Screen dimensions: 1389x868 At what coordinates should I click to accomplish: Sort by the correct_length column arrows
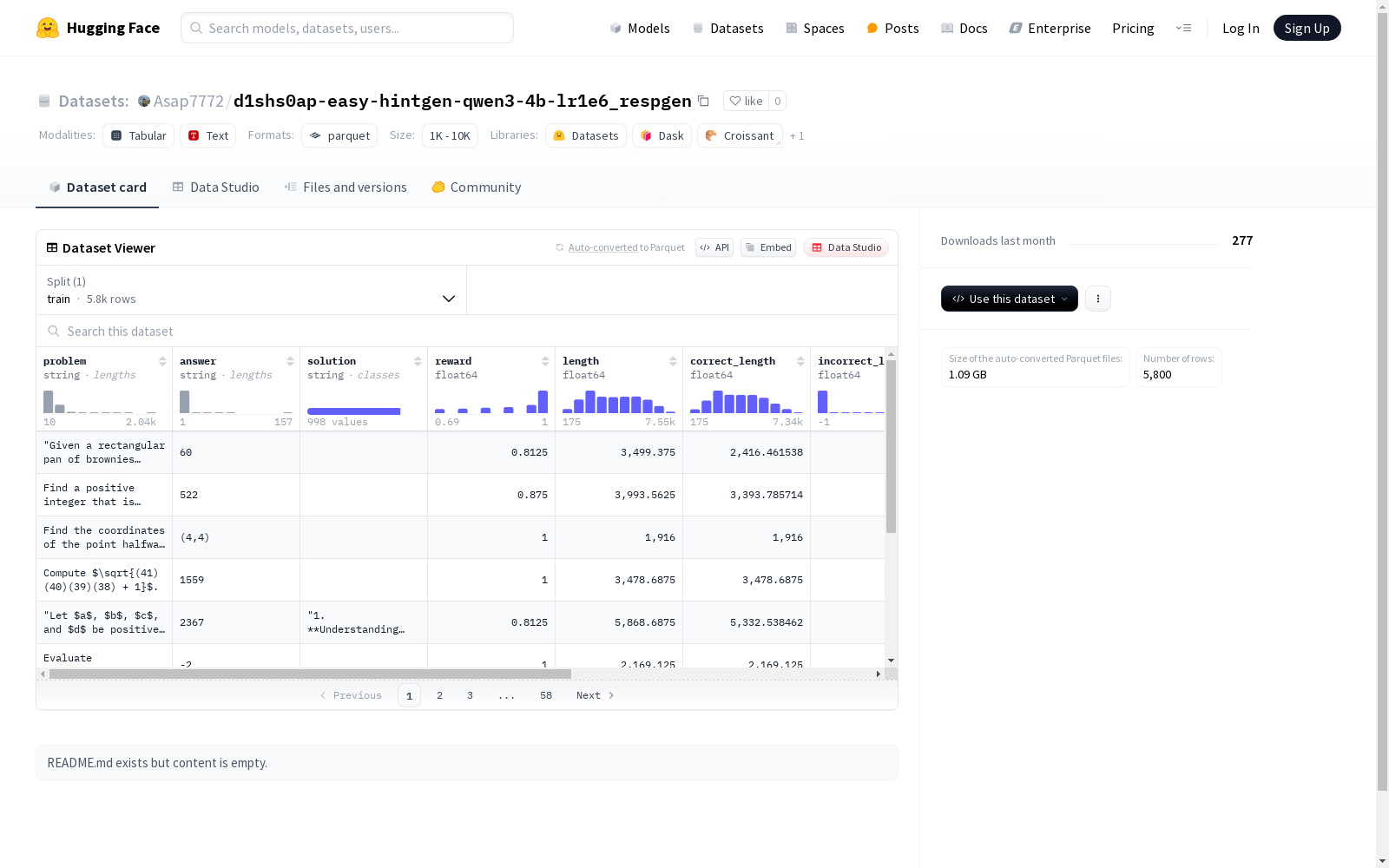[800, 361]
